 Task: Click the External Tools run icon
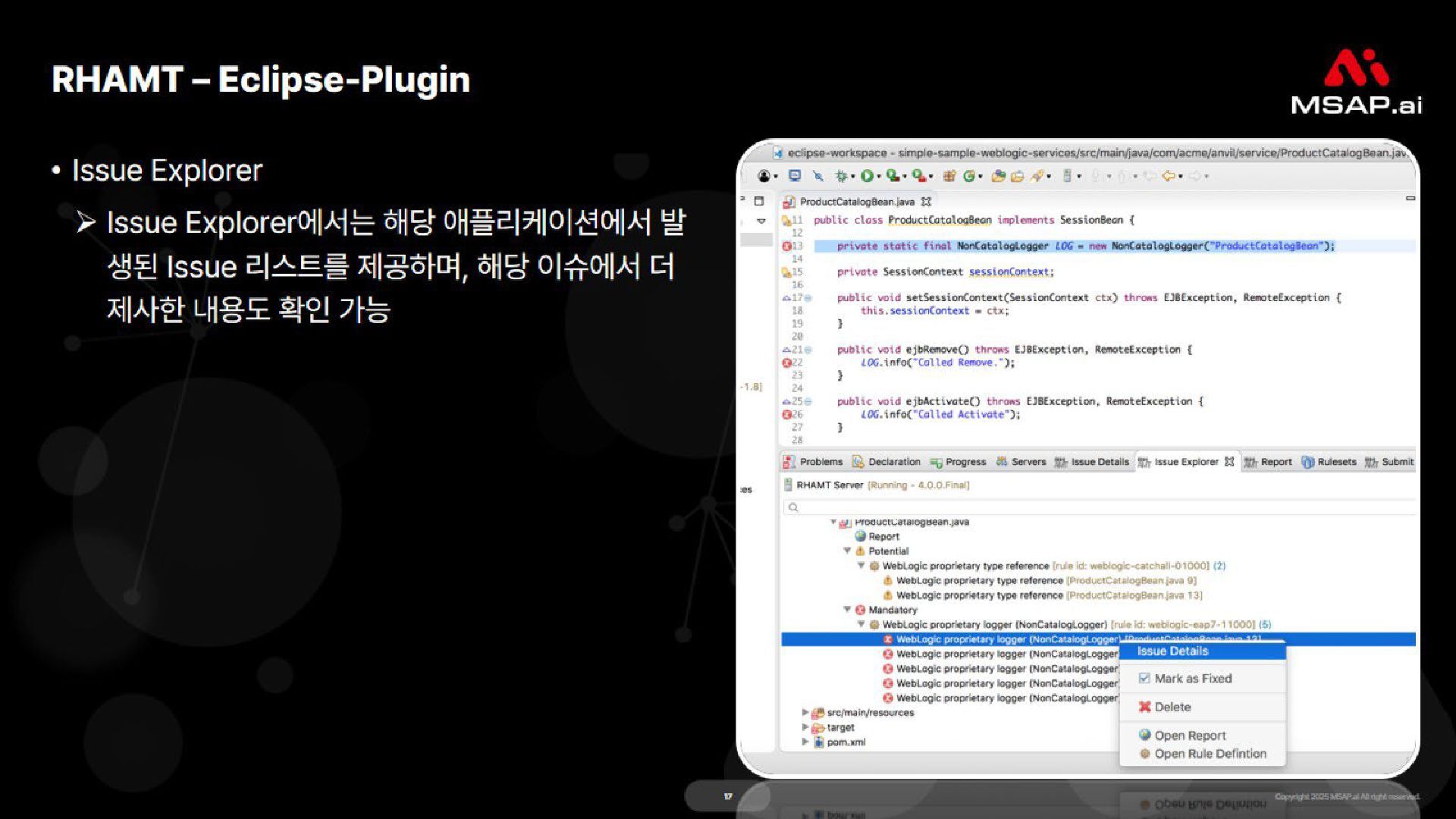[918, 176]
